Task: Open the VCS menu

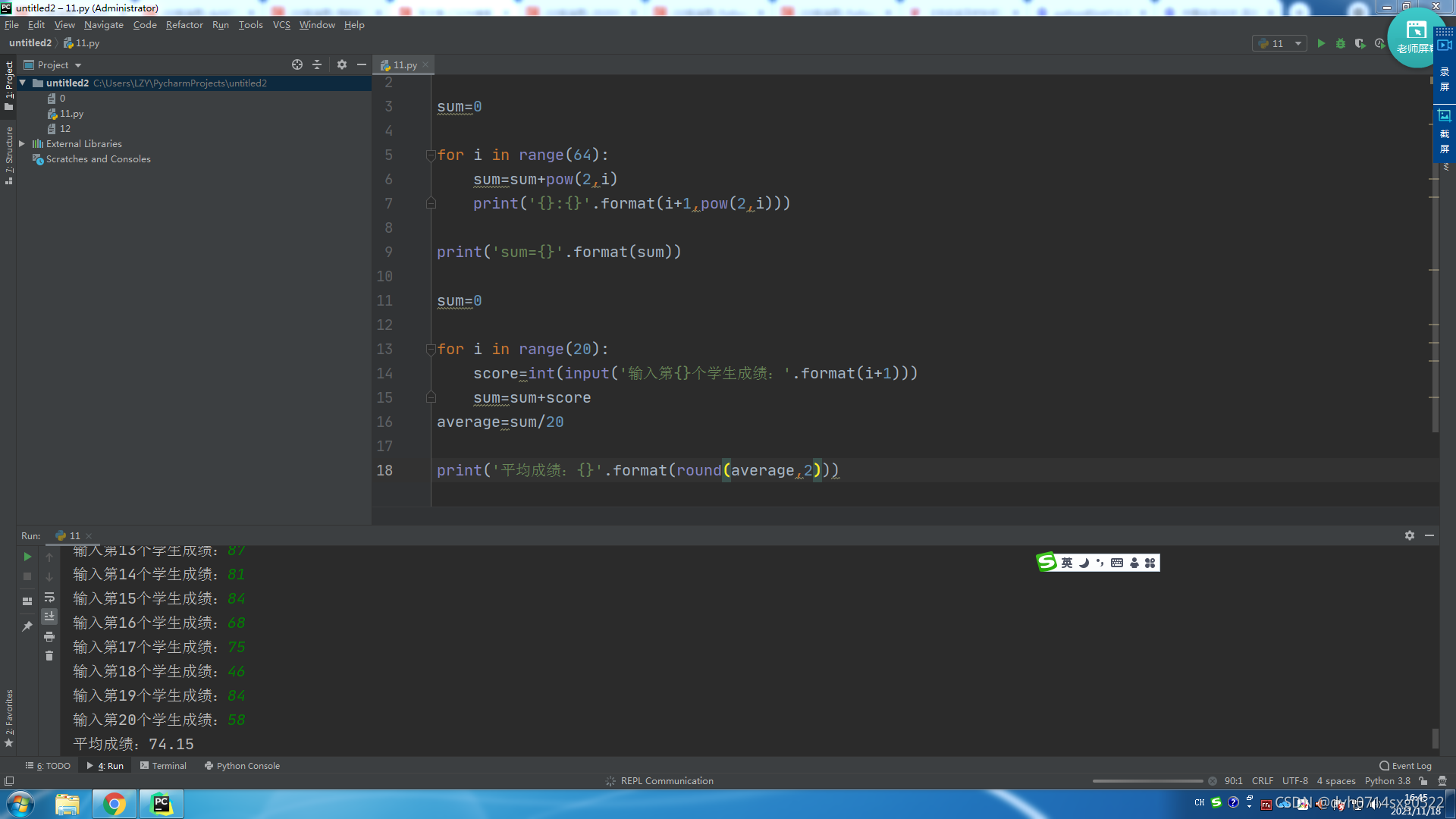Action: (x=281, y=24)
